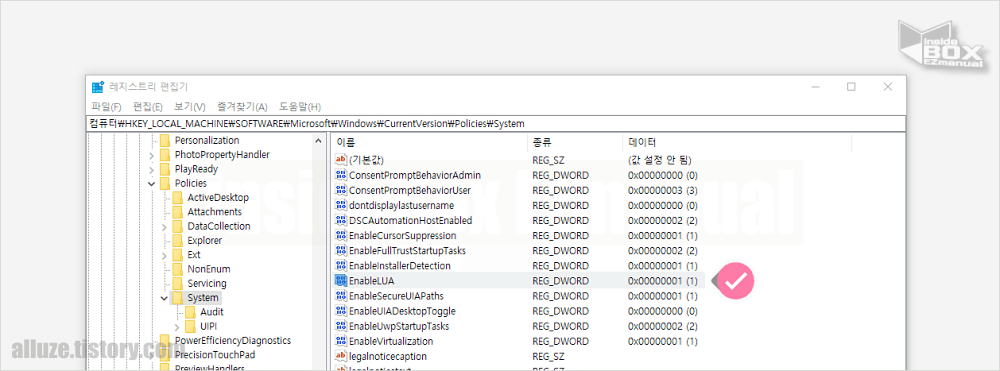Screen dimensions: 1000x371
Task: Expand the PlayReady key
Action: click(151, 170)
